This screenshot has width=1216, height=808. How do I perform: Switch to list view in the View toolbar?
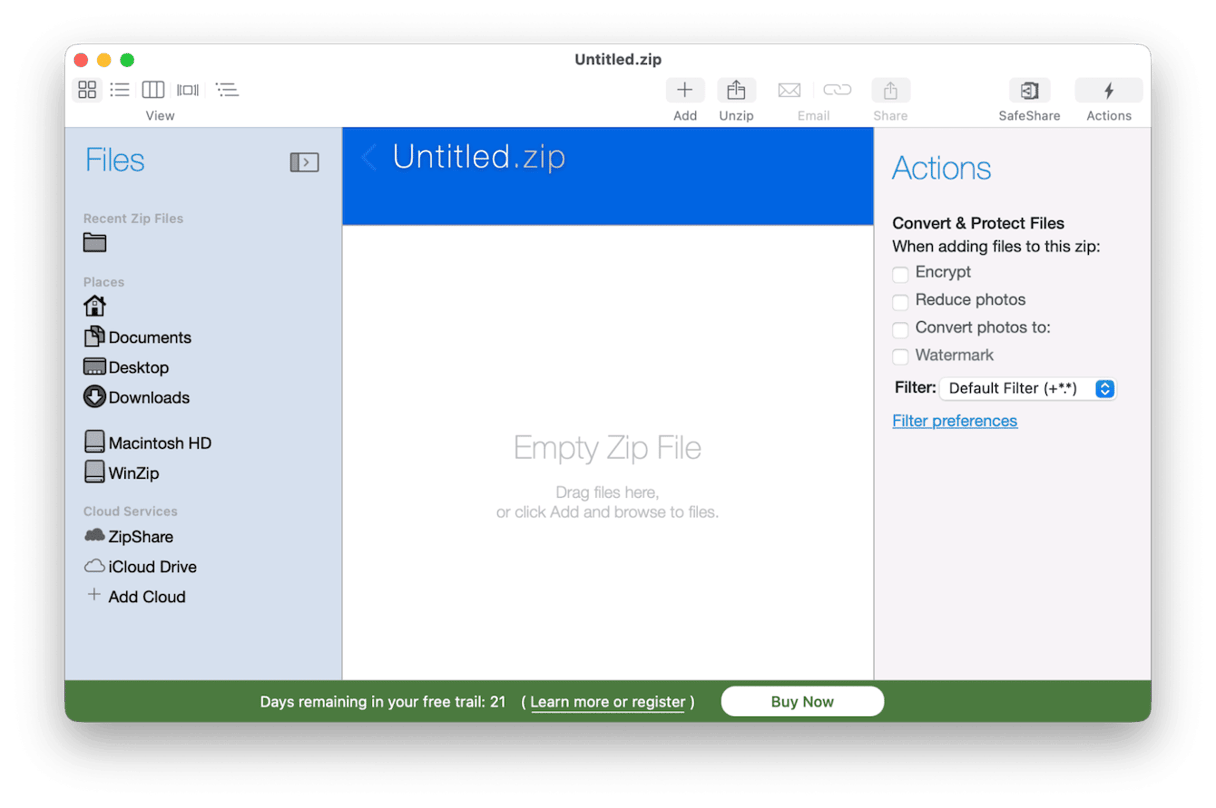(x=120, y=89)
